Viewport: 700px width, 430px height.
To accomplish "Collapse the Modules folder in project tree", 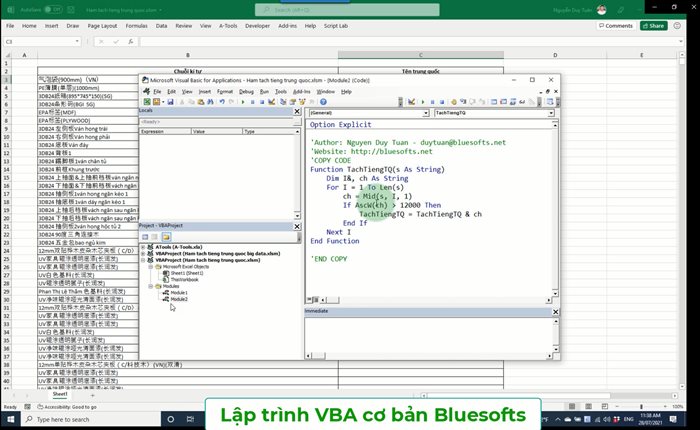I will point(150,286).
